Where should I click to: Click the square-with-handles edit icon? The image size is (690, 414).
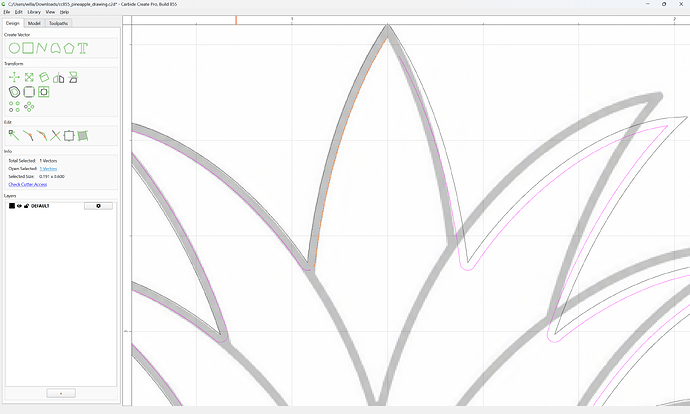point(69,136)
